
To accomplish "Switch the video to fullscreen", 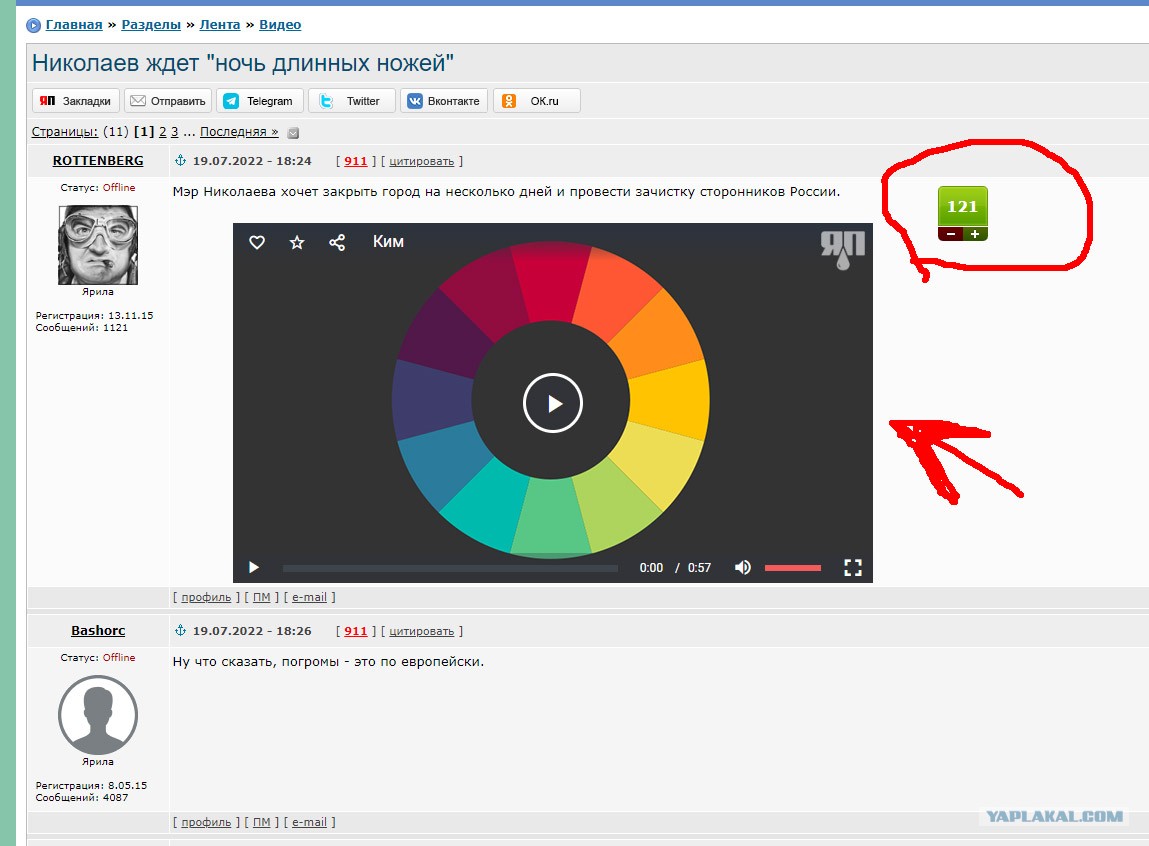I will (x=852, y=568).
